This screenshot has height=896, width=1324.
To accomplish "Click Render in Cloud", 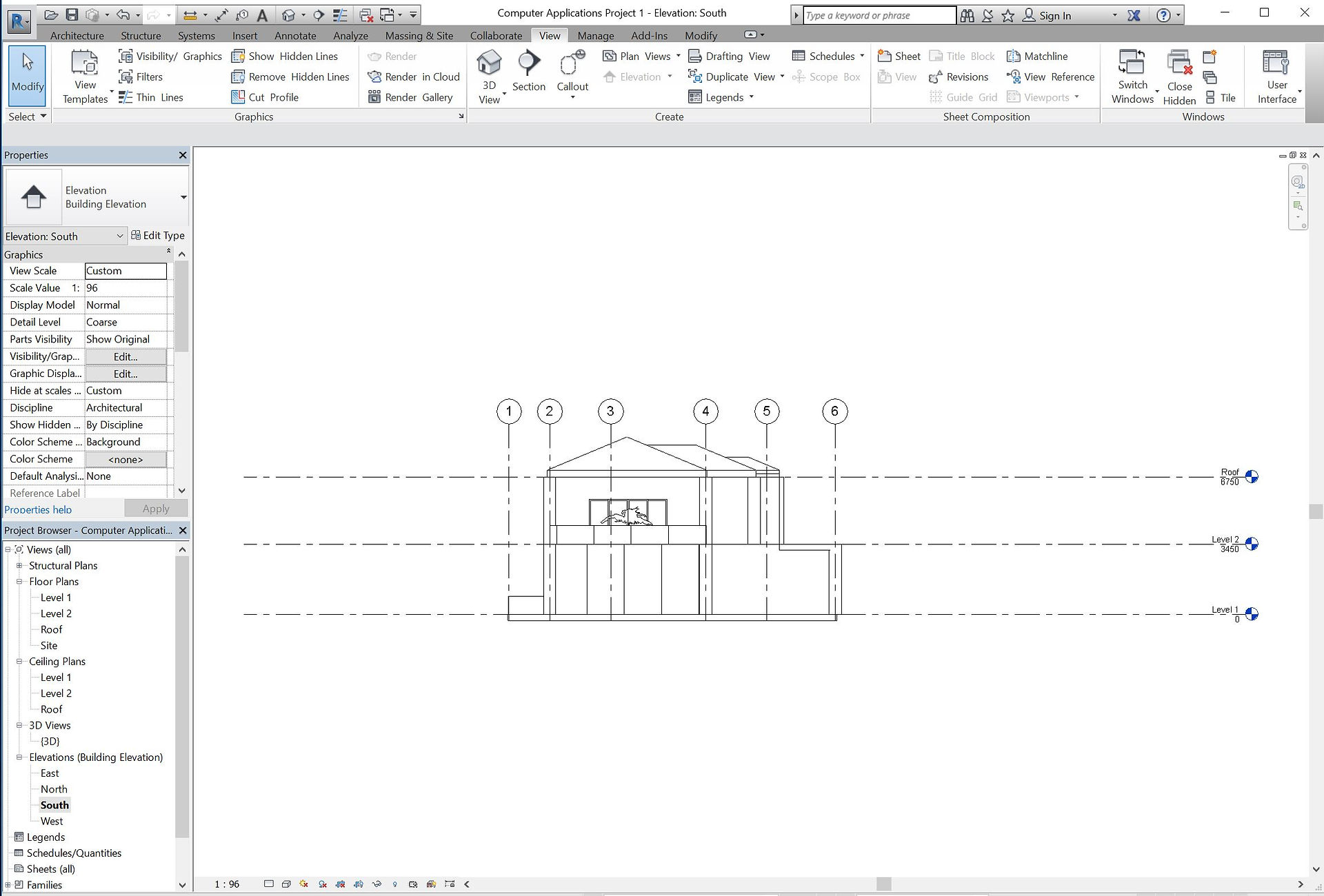I will point(414,77).
